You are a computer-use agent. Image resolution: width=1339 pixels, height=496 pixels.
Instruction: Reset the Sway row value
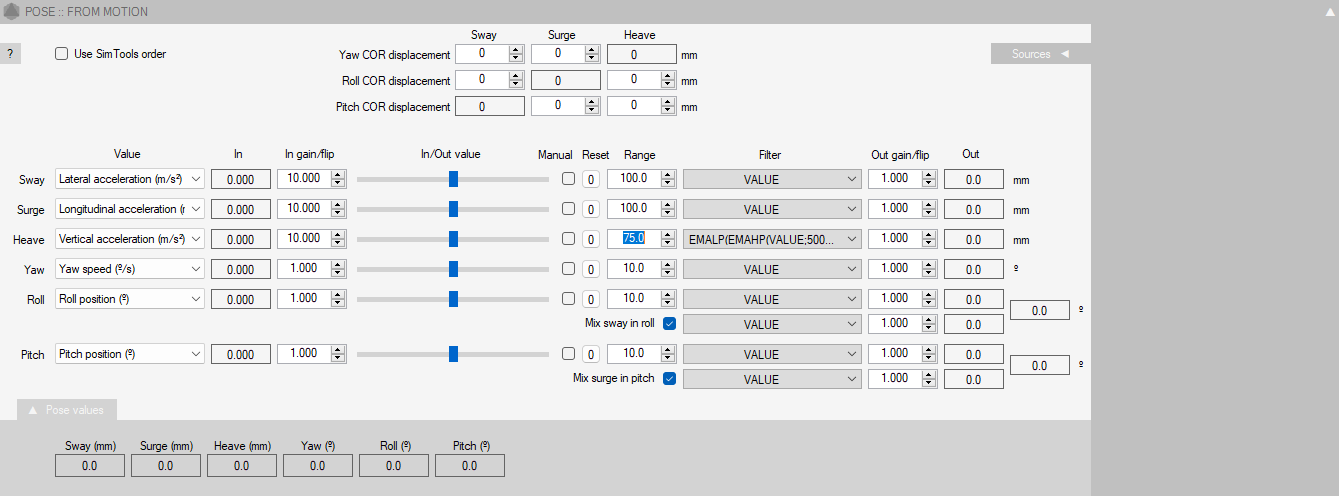pos(591,180)
